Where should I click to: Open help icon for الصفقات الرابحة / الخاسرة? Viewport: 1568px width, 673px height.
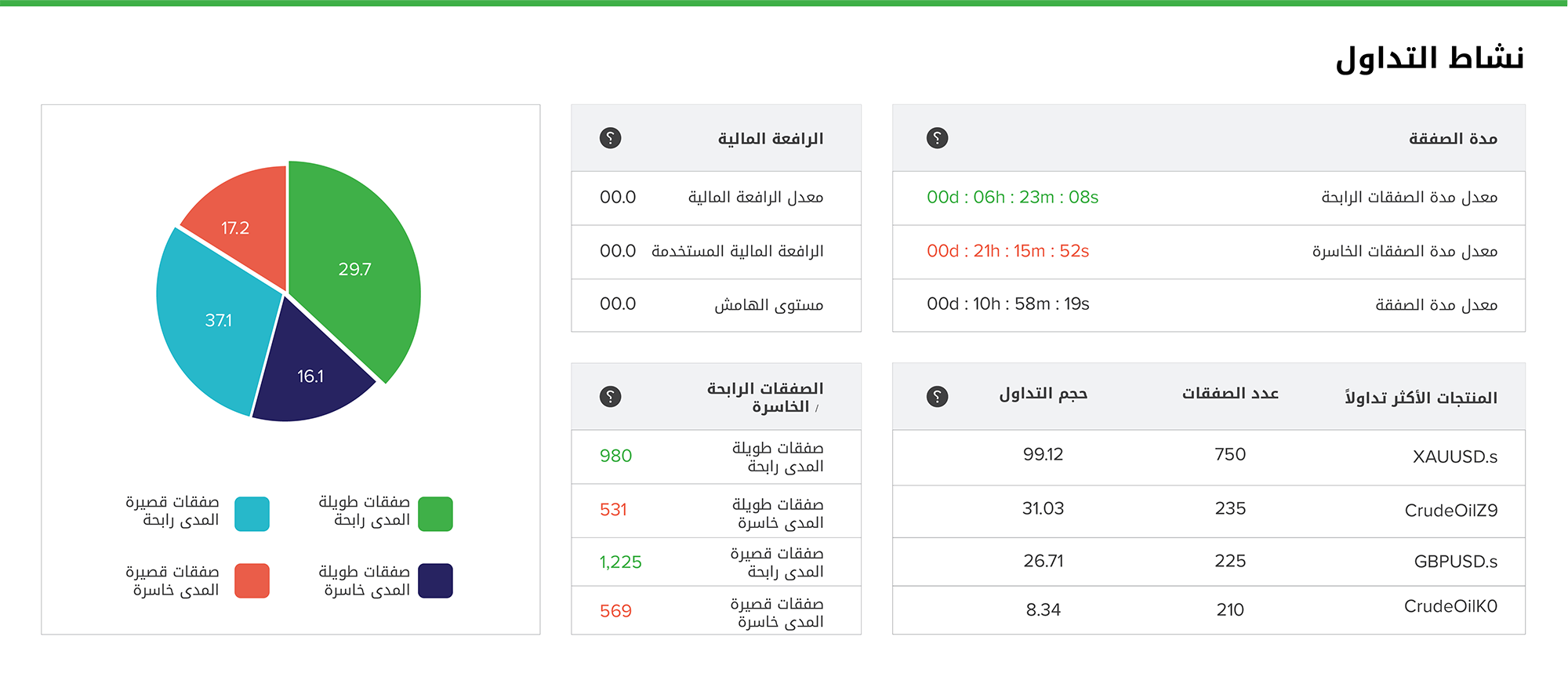pyautogui.click(x=610, y=397)
